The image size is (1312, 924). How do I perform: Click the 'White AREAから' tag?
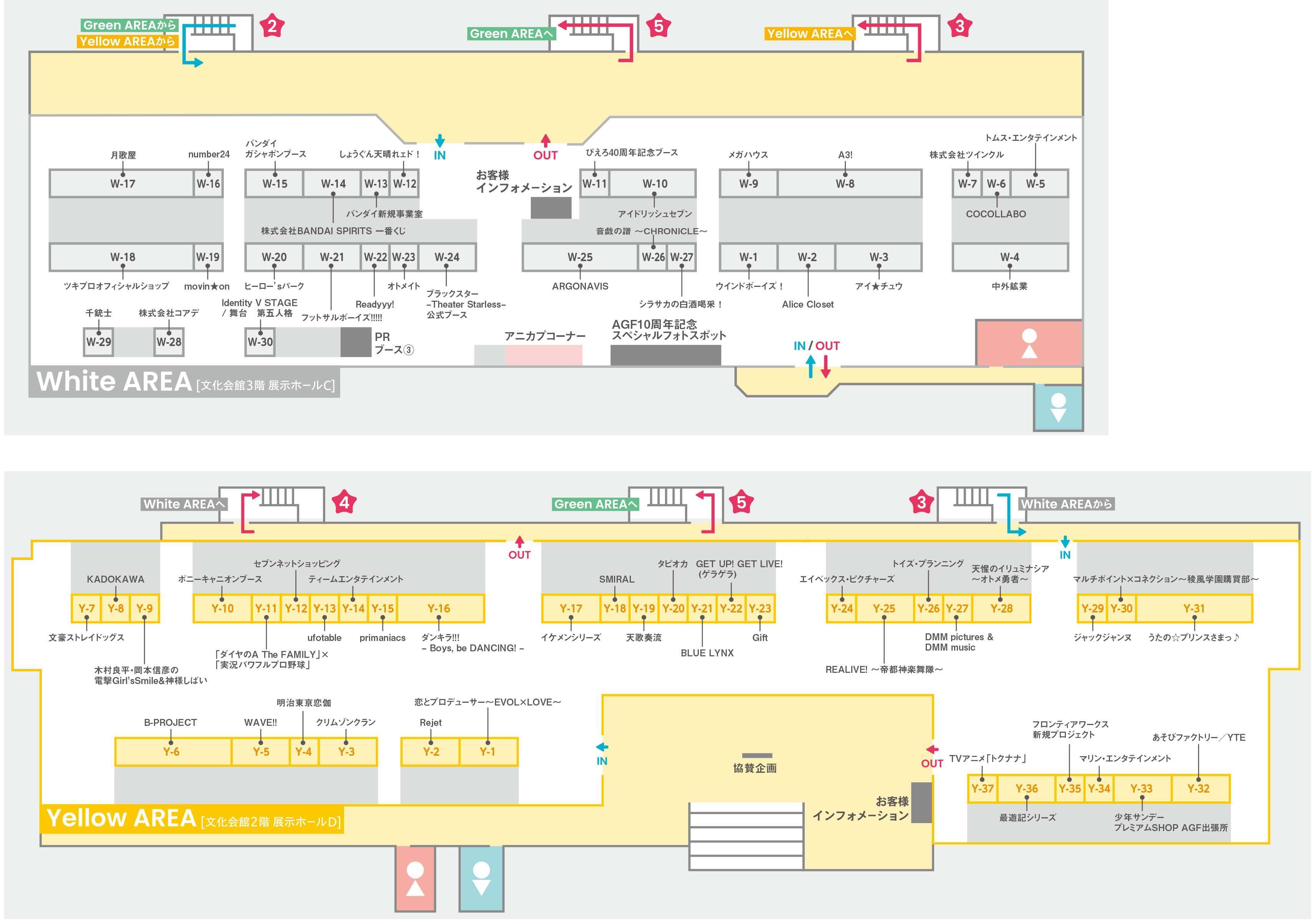pyautogui.click(x=1066, y=504)
